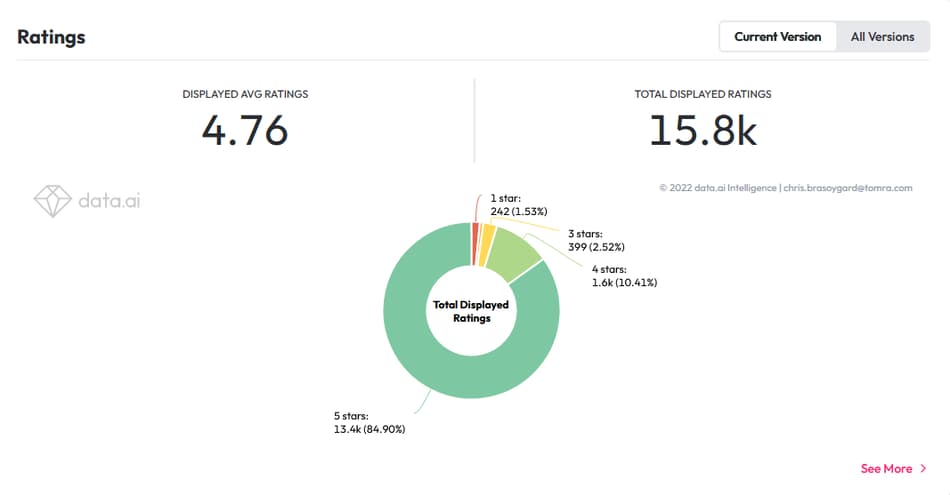Switch to the Current Version tab
The height and width of the screenshot is (495, 950).
click(777, 37)
